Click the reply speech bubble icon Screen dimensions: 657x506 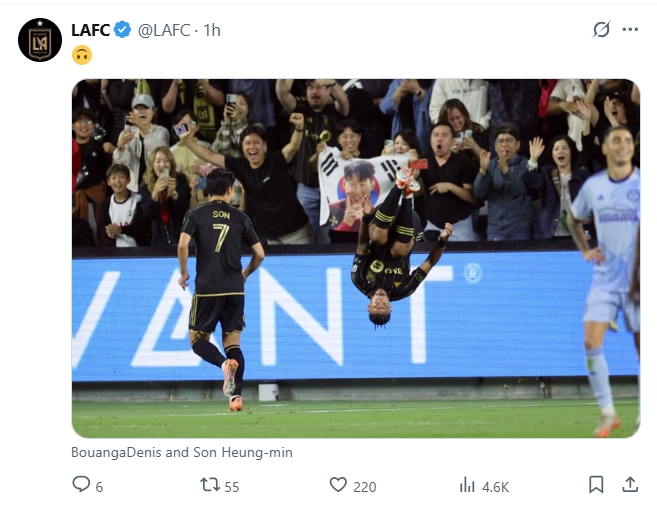[81, 485]
